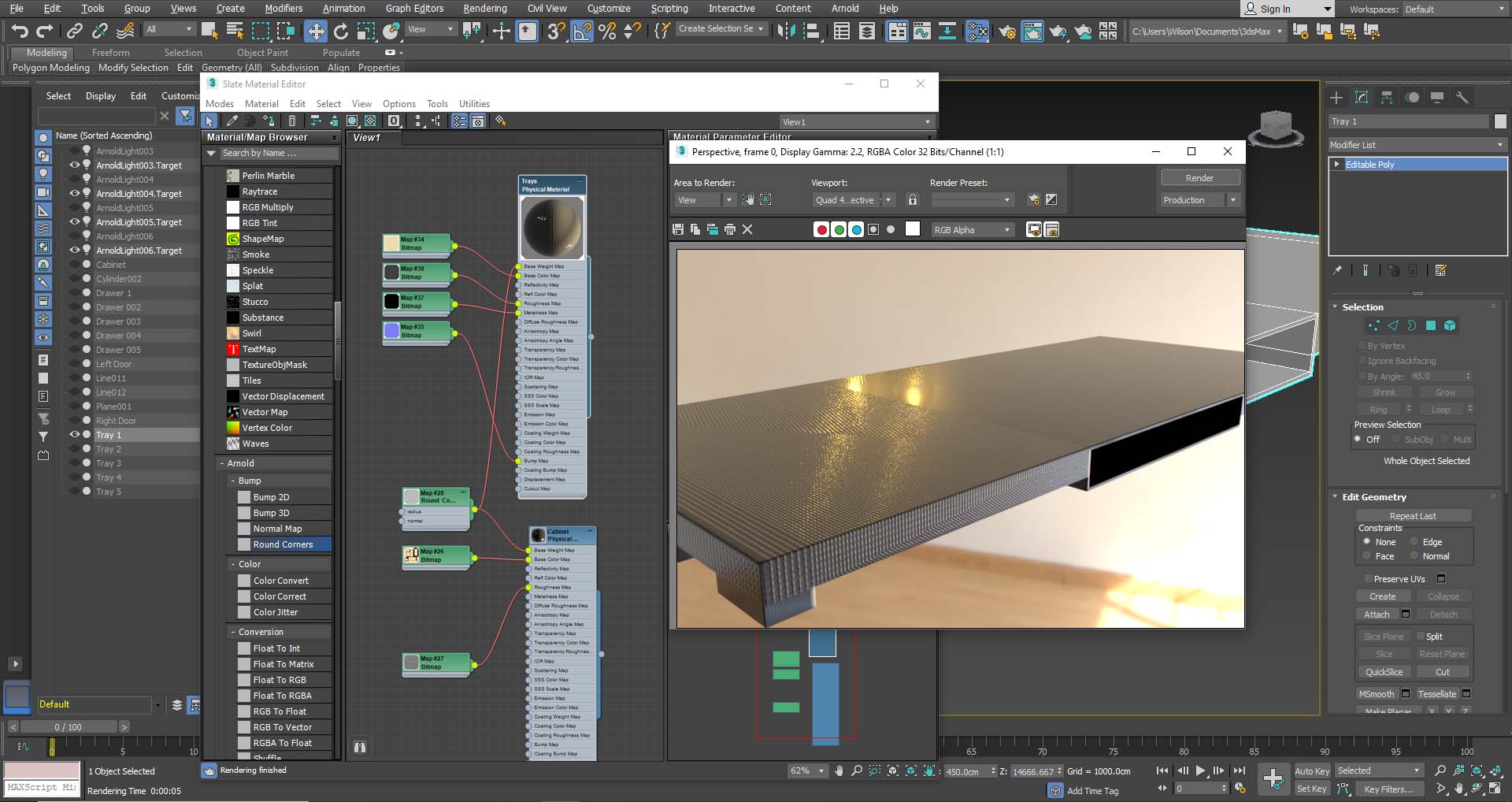Switch to the Modify Selection ribbon tab
1512x802 pixels.
[133, 68]
